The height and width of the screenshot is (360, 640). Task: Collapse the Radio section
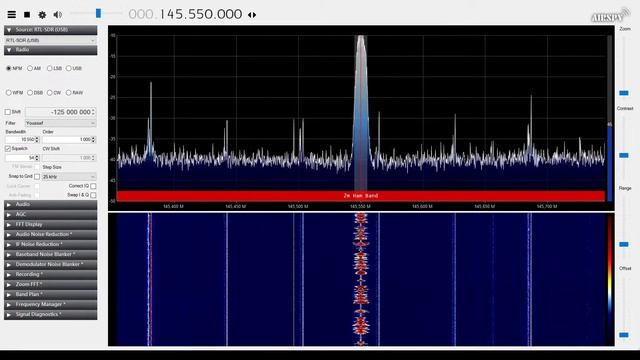coord(51,50)
